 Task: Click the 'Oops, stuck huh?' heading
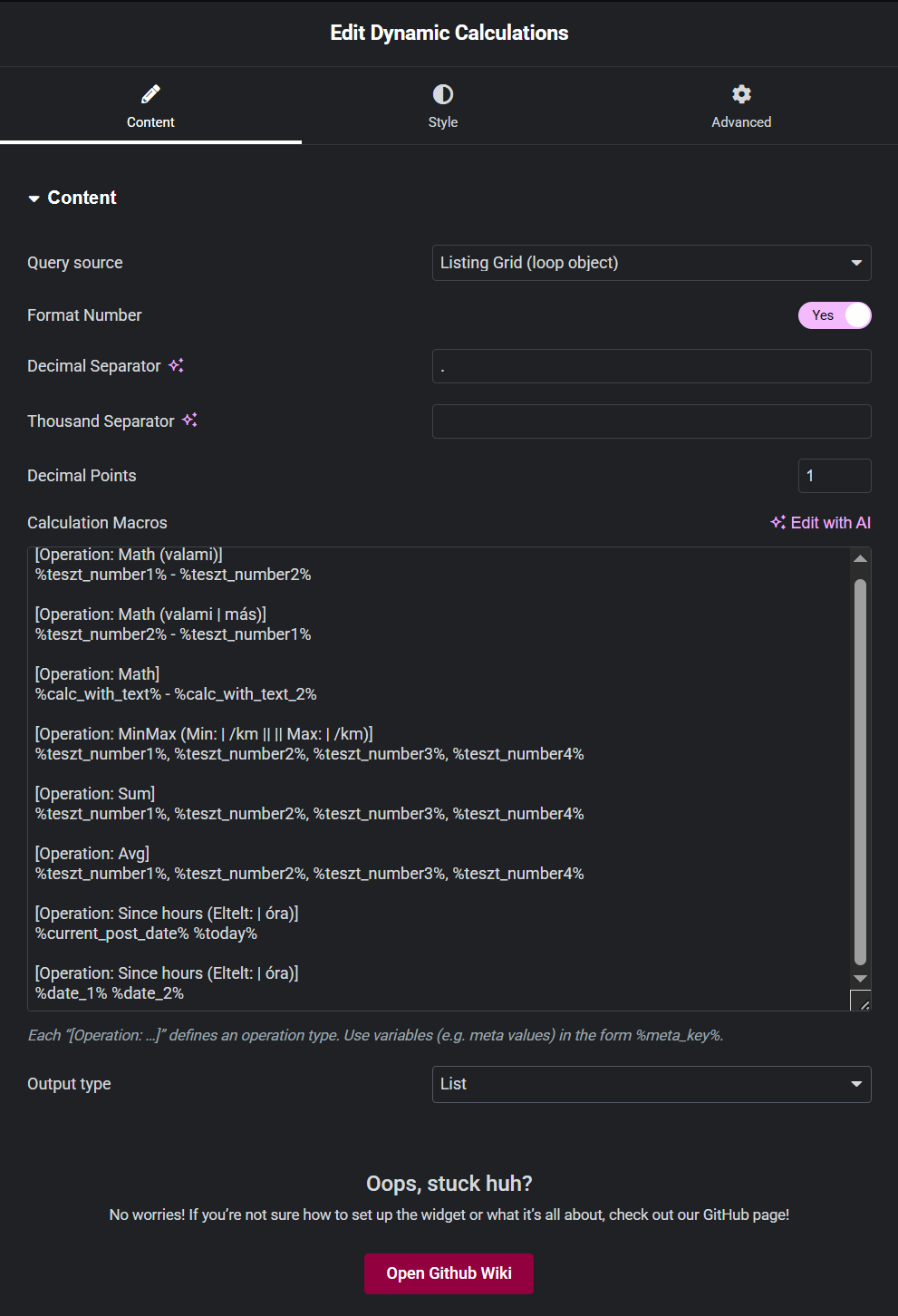point(449,1184)
